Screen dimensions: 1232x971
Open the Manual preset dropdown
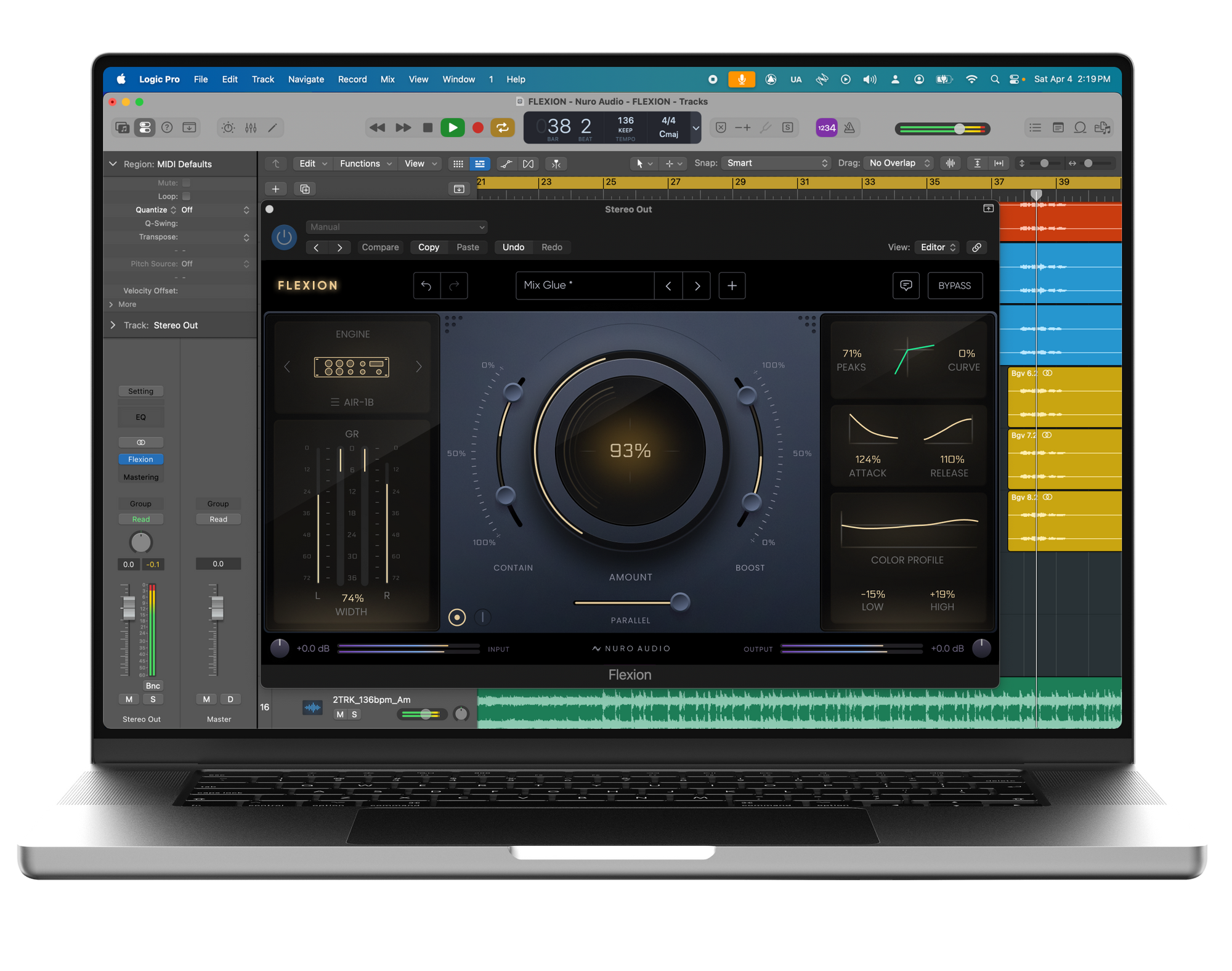point(397,227)
